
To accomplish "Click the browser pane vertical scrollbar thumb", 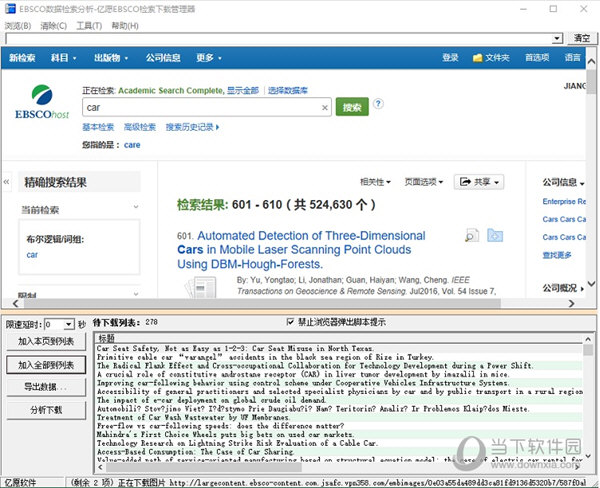I will coord(591,82).
